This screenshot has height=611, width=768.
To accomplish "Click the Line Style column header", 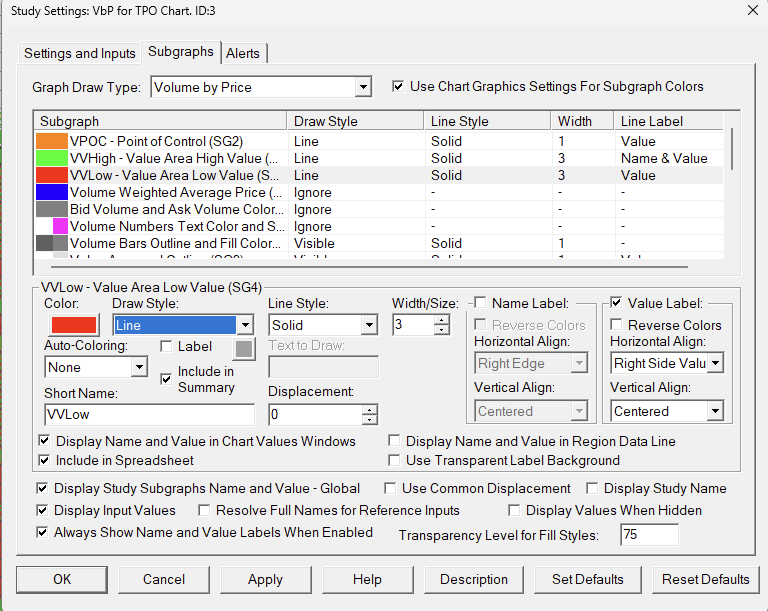I will (x=487, y=121).
